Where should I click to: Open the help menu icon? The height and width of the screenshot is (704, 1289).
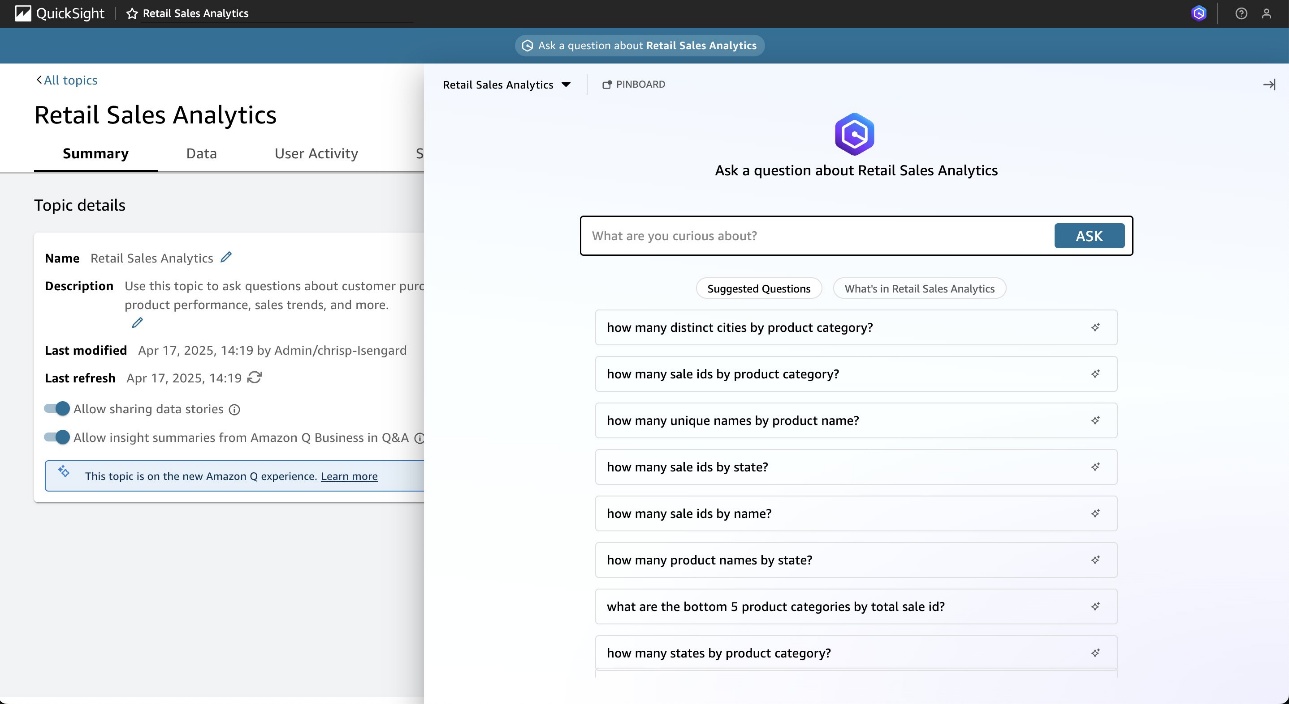(x=1242, y=13)
